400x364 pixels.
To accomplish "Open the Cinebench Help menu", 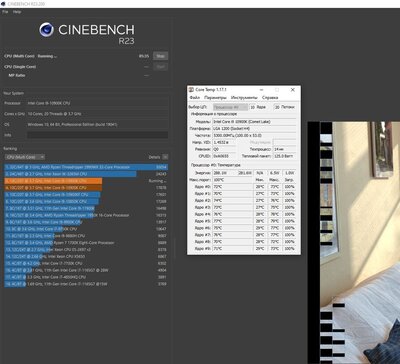I will [x=17, y=12].
